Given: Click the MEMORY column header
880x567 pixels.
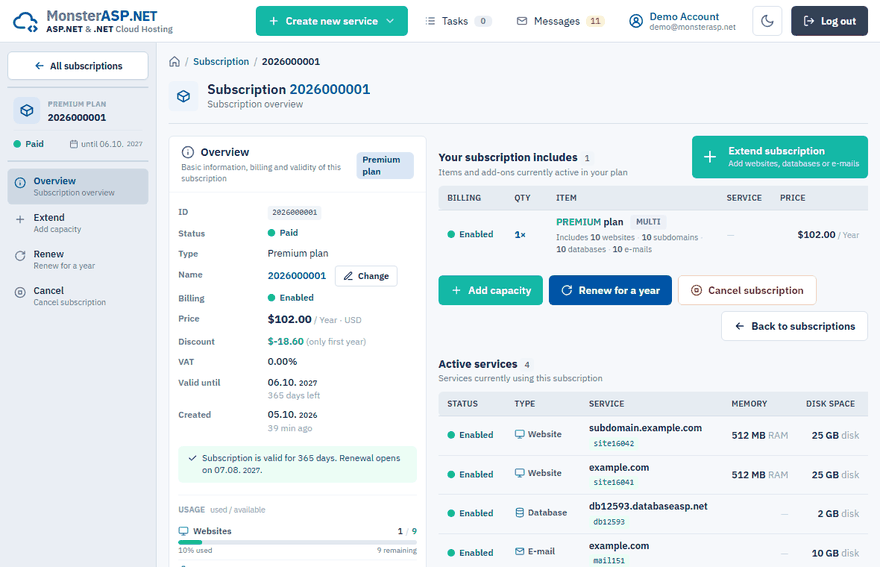Looking at the screenshot, I should pyautogui.click(x=749, y=404).
